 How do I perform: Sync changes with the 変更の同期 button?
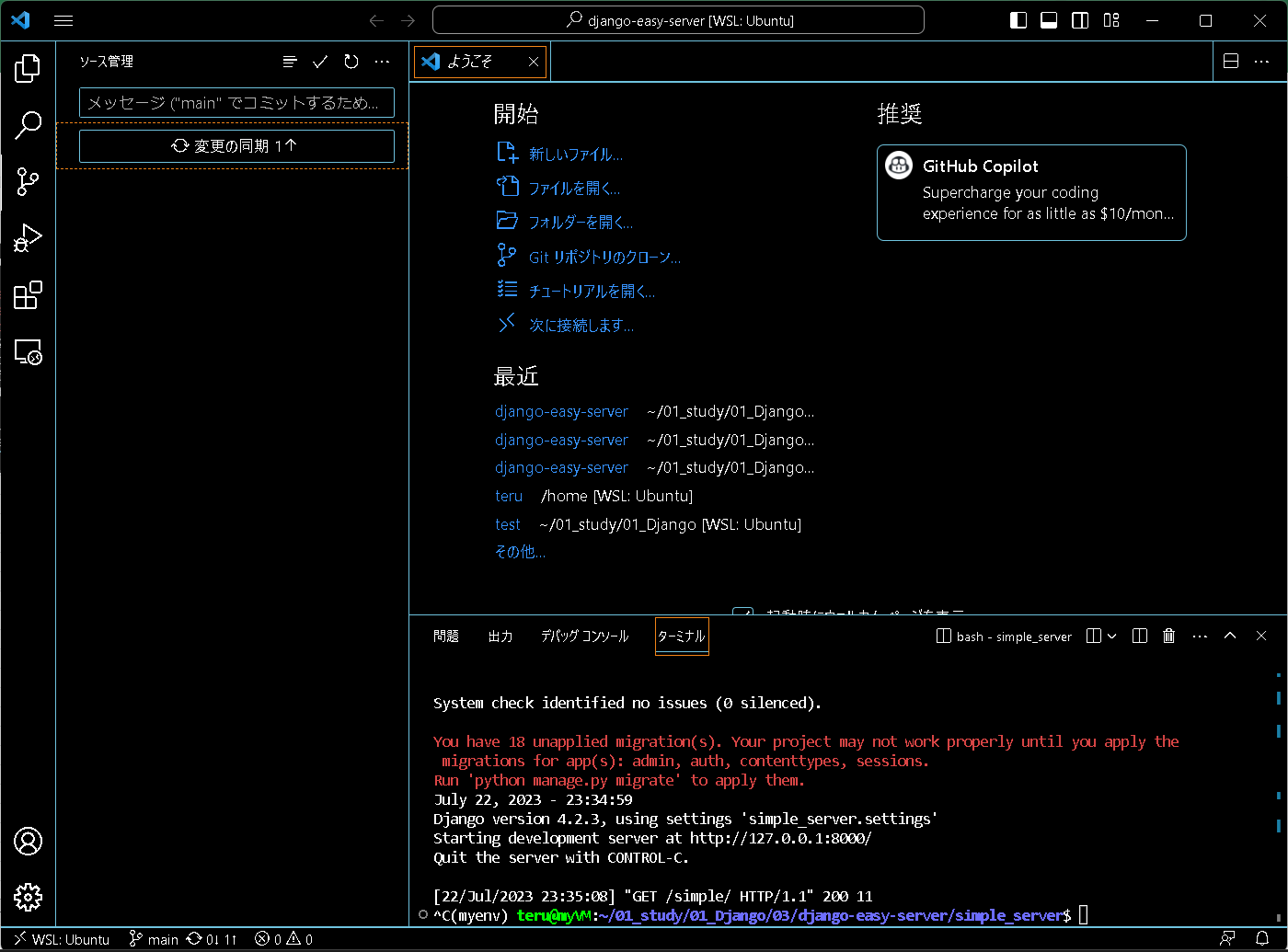236,145
